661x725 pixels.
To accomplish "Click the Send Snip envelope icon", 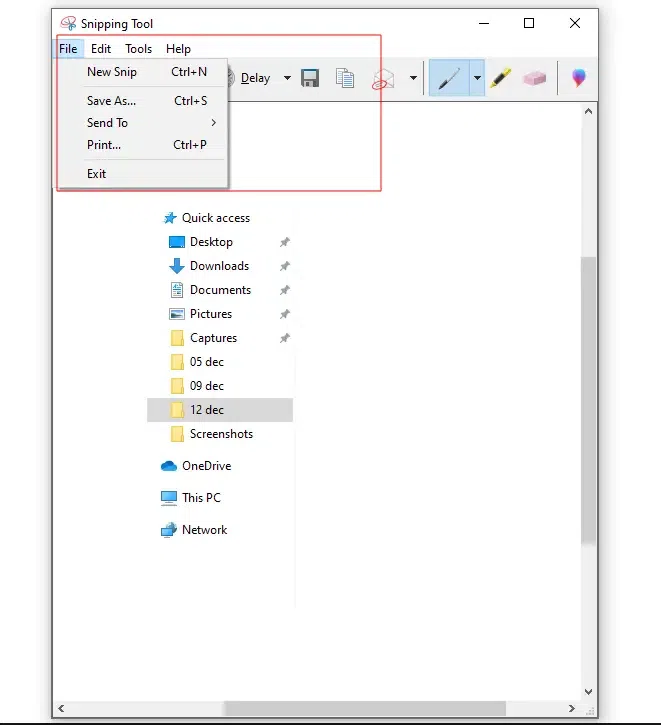I will (x=383, y=79).
